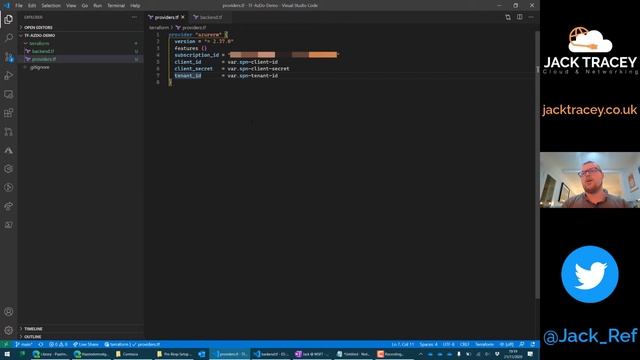640x360 pixels.
Task: Switch to providers.tf VS Code taskbar button
Action: (x=230, y=354)
